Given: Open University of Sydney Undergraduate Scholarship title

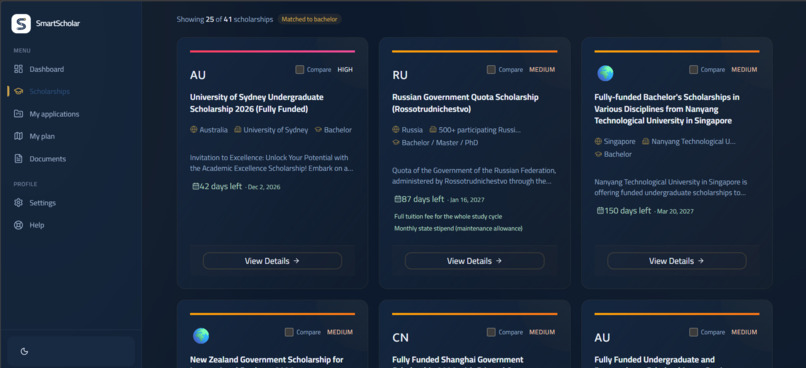Looking at the screenshot, I should point(257,103).
